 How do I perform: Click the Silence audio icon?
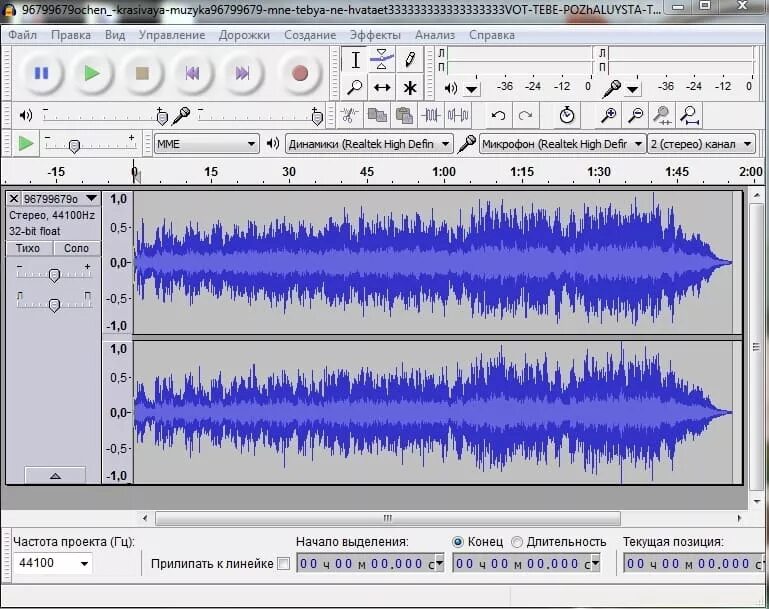click(458, 115)
